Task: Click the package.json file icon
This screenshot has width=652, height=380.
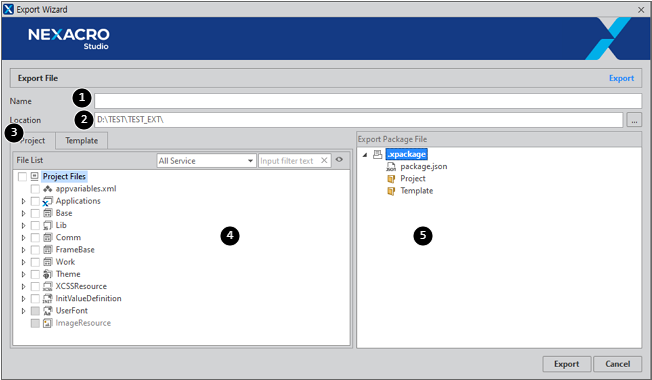Action: coord(391,166)
